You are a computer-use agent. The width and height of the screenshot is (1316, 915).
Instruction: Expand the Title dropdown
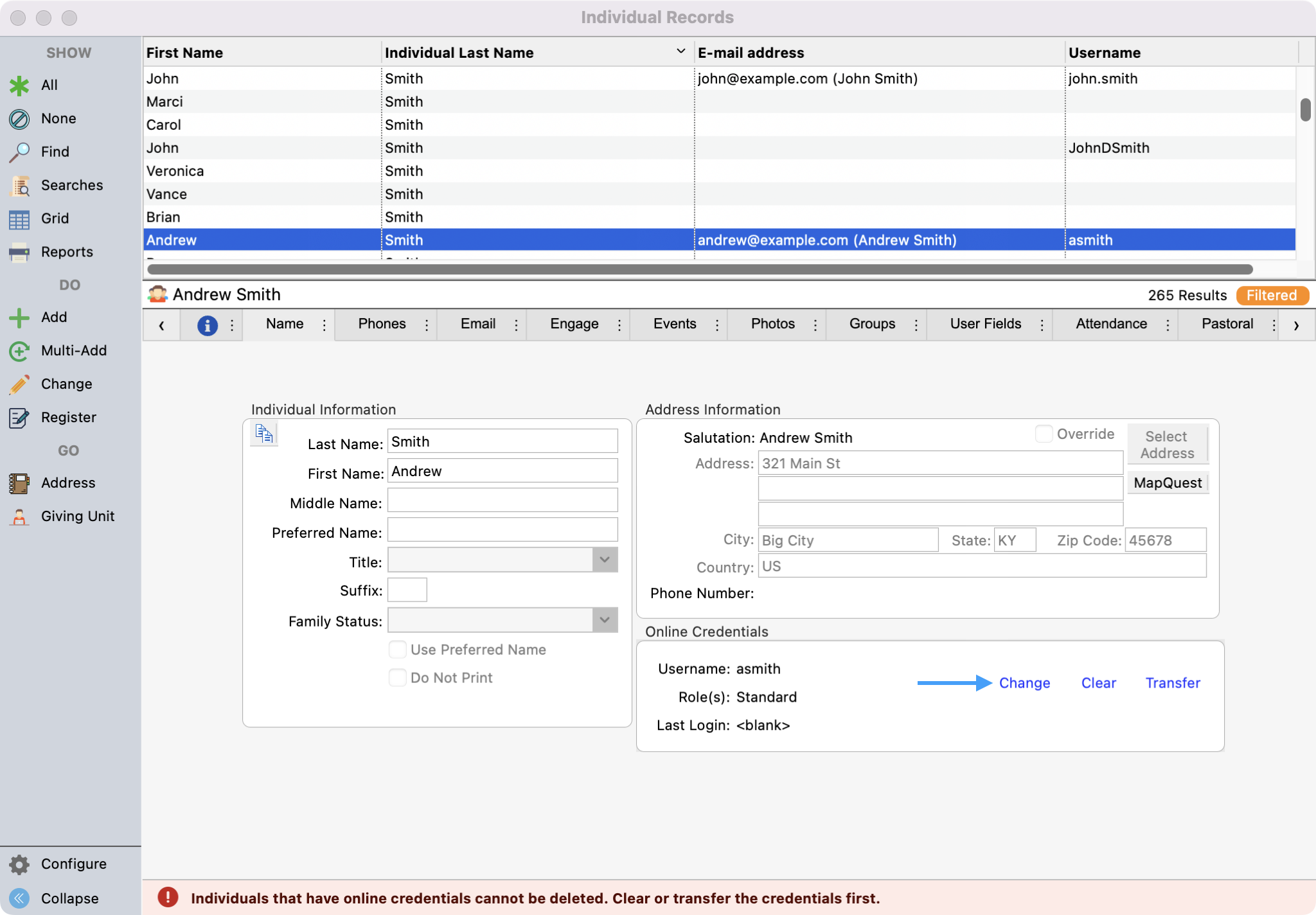click(x=604, y=560)
